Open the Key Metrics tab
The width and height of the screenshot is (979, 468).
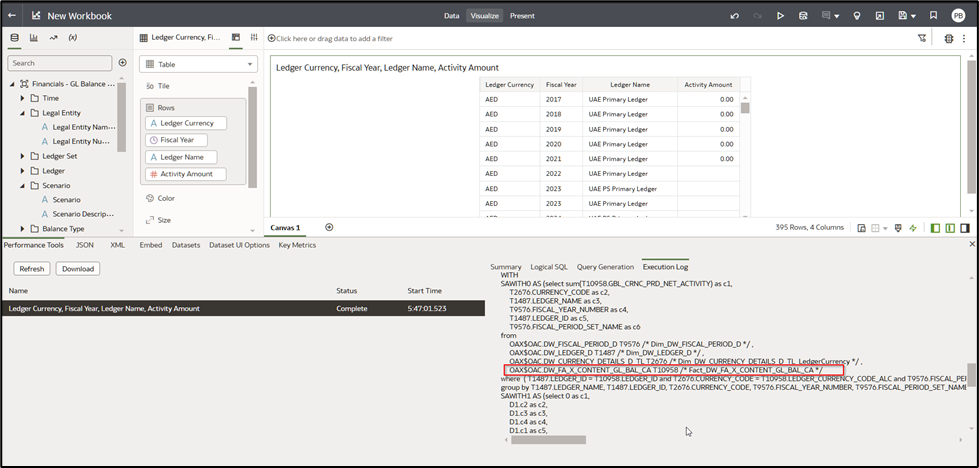297,245
